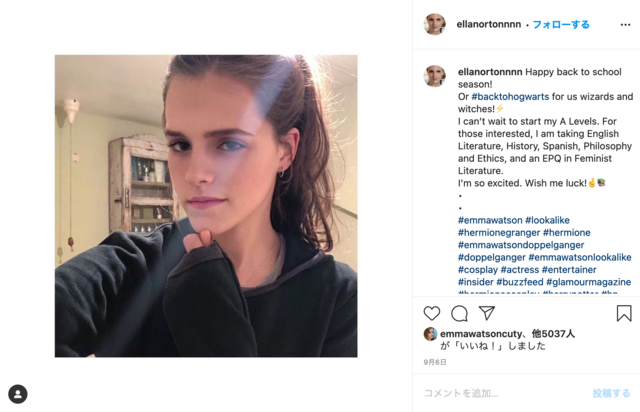Open the caption's ellanortonnnn avatar

click(x=435, y=76)
